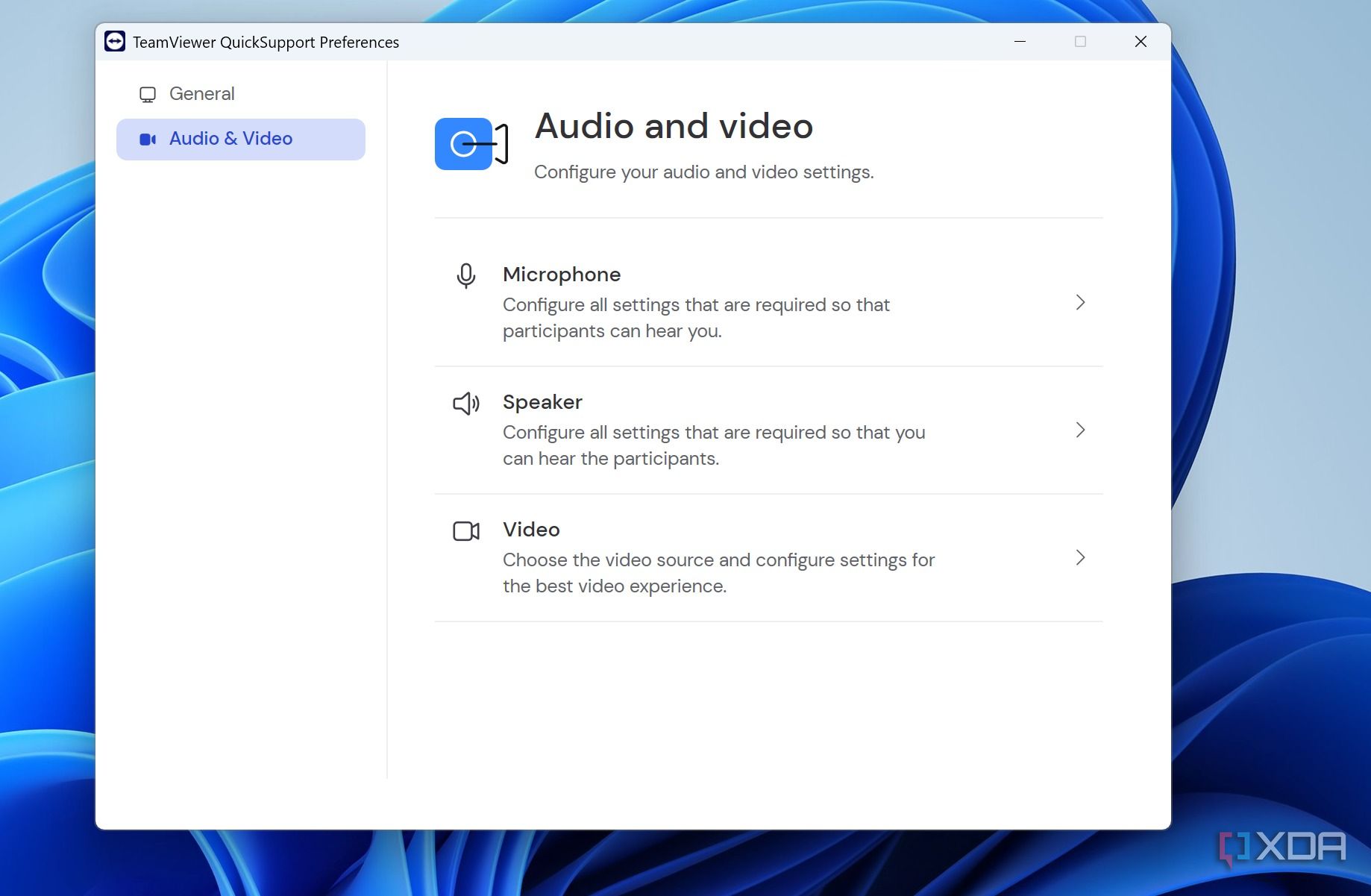The width and height of the screenshot is (1371, 896).
Task: Open the Microphone configuration page
Action: pyautogui.click(x=562, y=275)
